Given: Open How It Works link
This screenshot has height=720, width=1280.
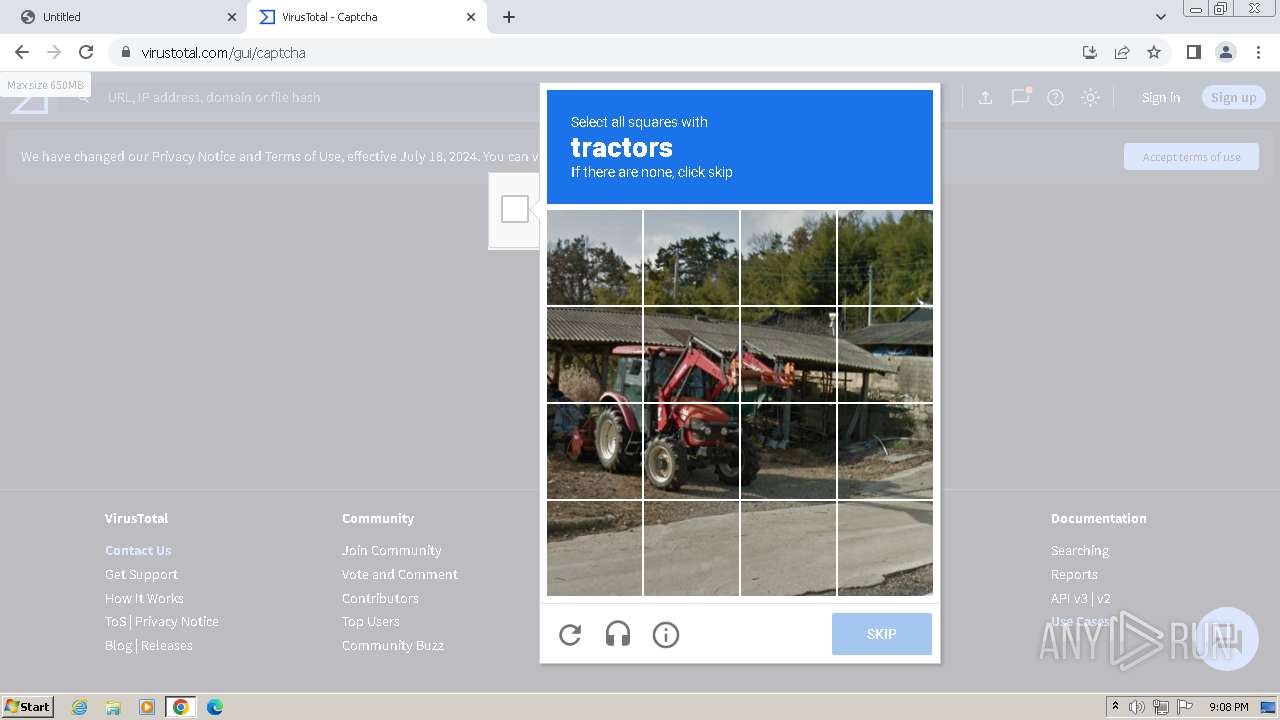Looking at the screenshot, I should click(144, 598).
